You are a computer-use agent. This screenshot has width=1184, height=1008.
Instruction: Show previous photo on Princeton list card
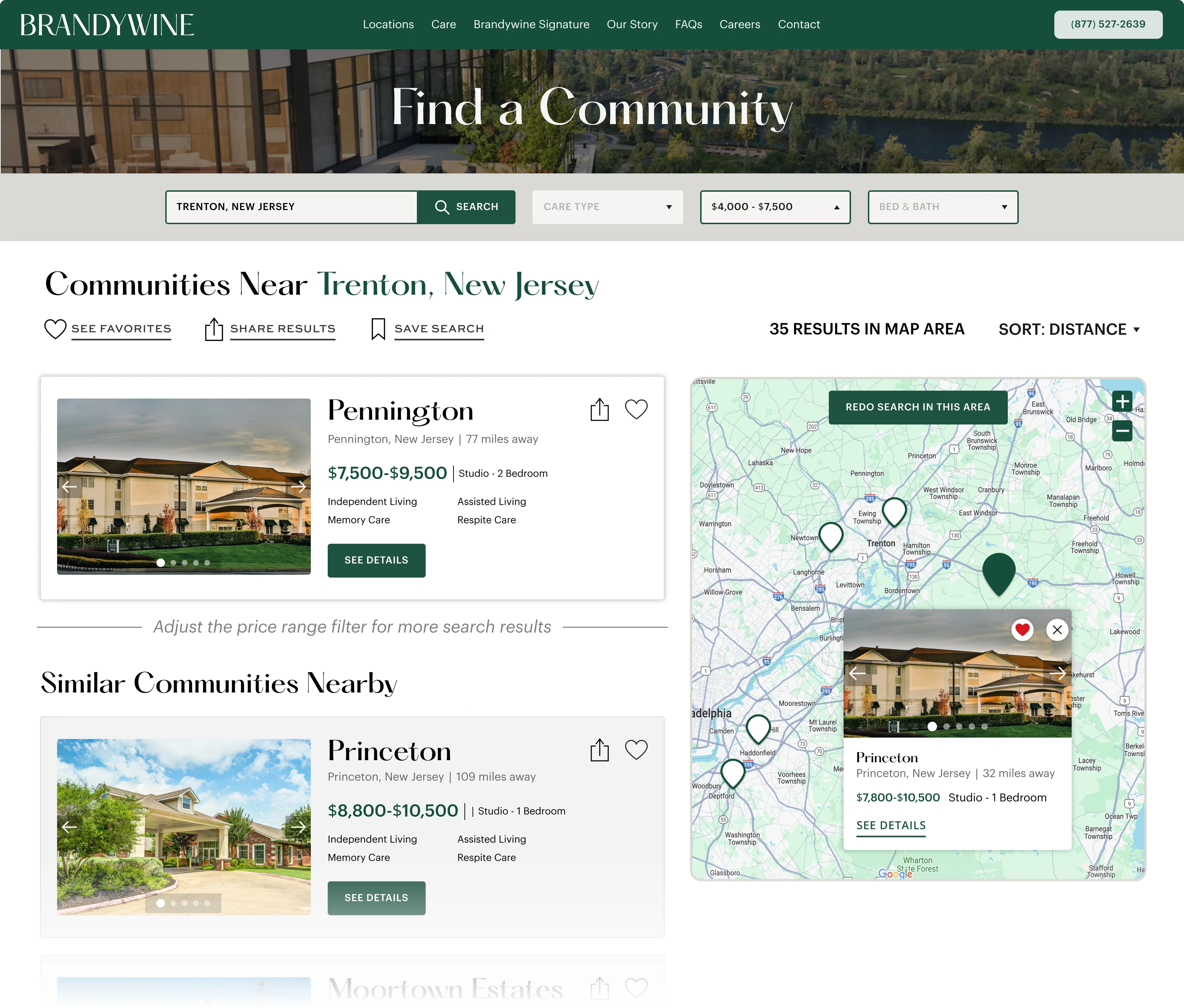70,827
